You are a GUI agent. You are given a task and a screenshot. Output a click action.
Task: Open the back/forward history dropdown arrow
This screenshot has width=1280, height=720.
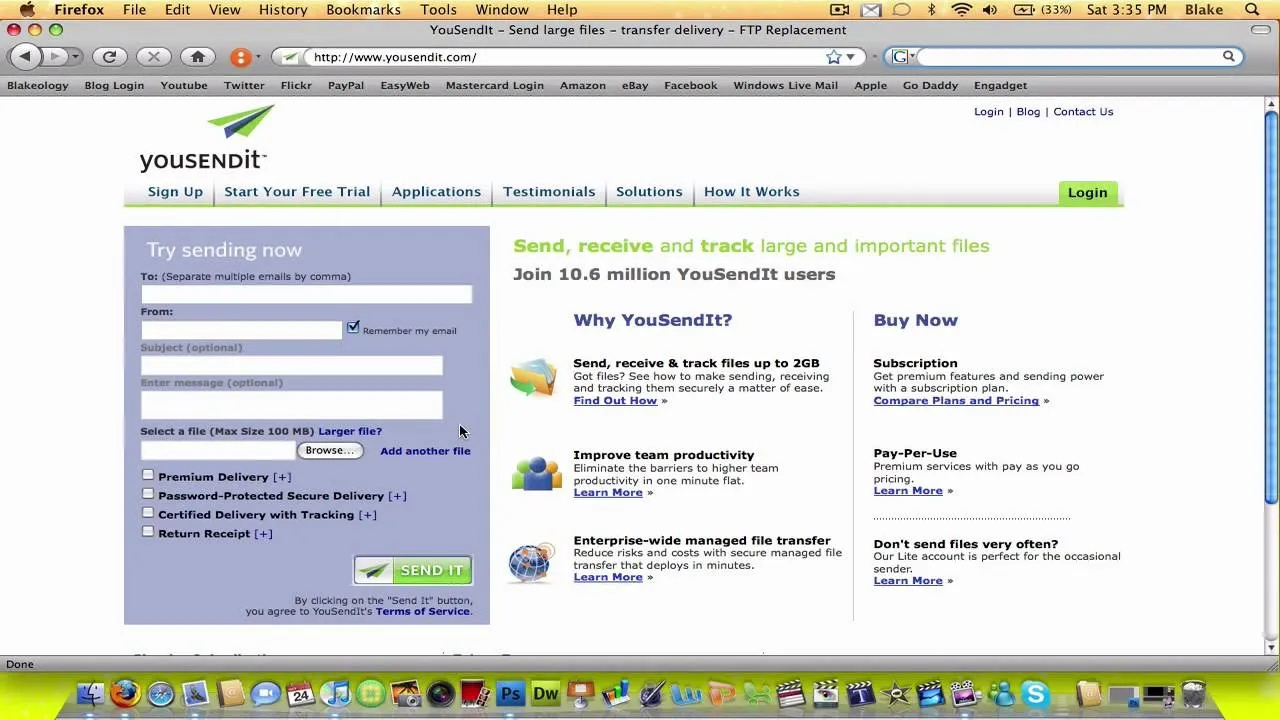(75, 57)
